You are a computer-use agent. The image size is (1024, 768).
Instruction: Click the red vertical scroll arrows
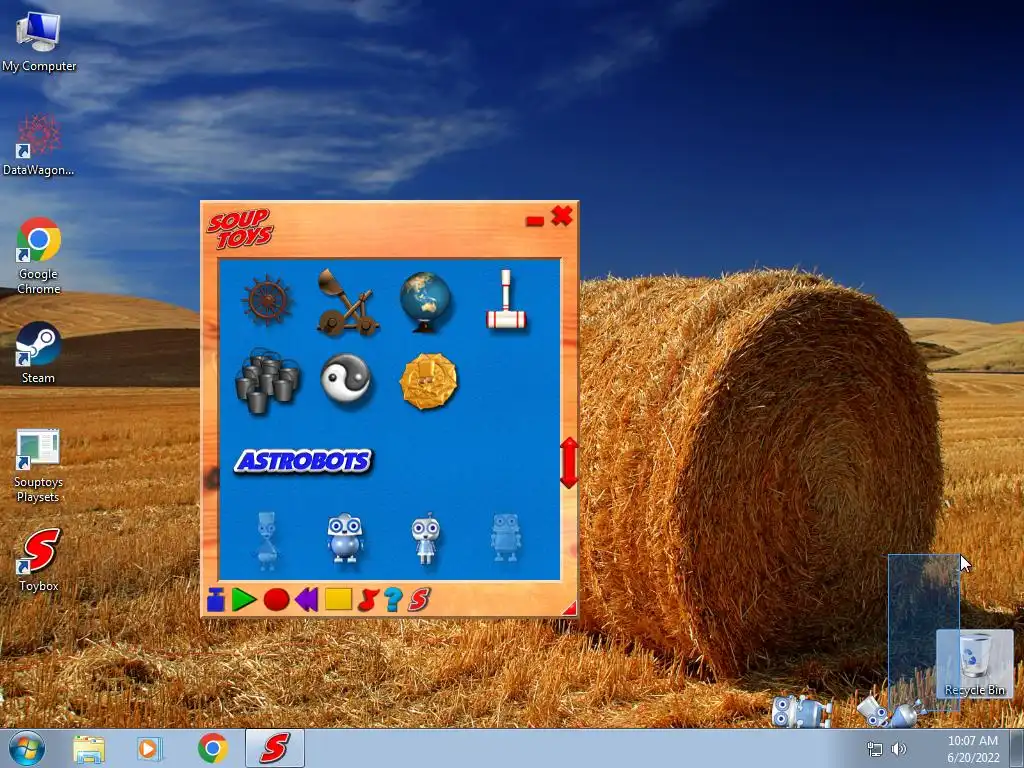[x=569, y=462]
